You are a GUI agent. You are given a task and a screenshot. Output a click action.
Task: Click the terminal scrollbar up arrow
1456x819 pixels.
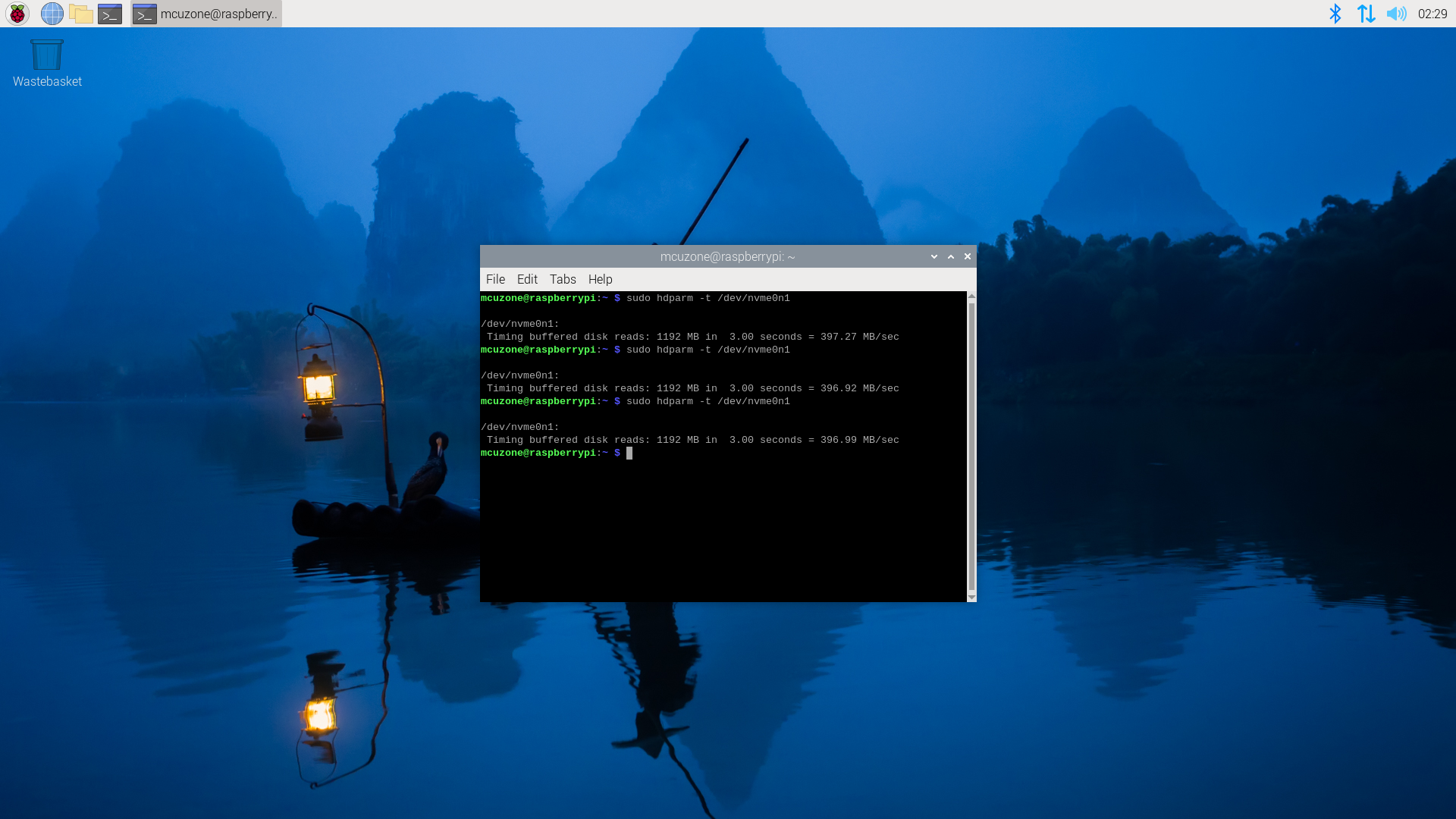click(x=971, y=297)
